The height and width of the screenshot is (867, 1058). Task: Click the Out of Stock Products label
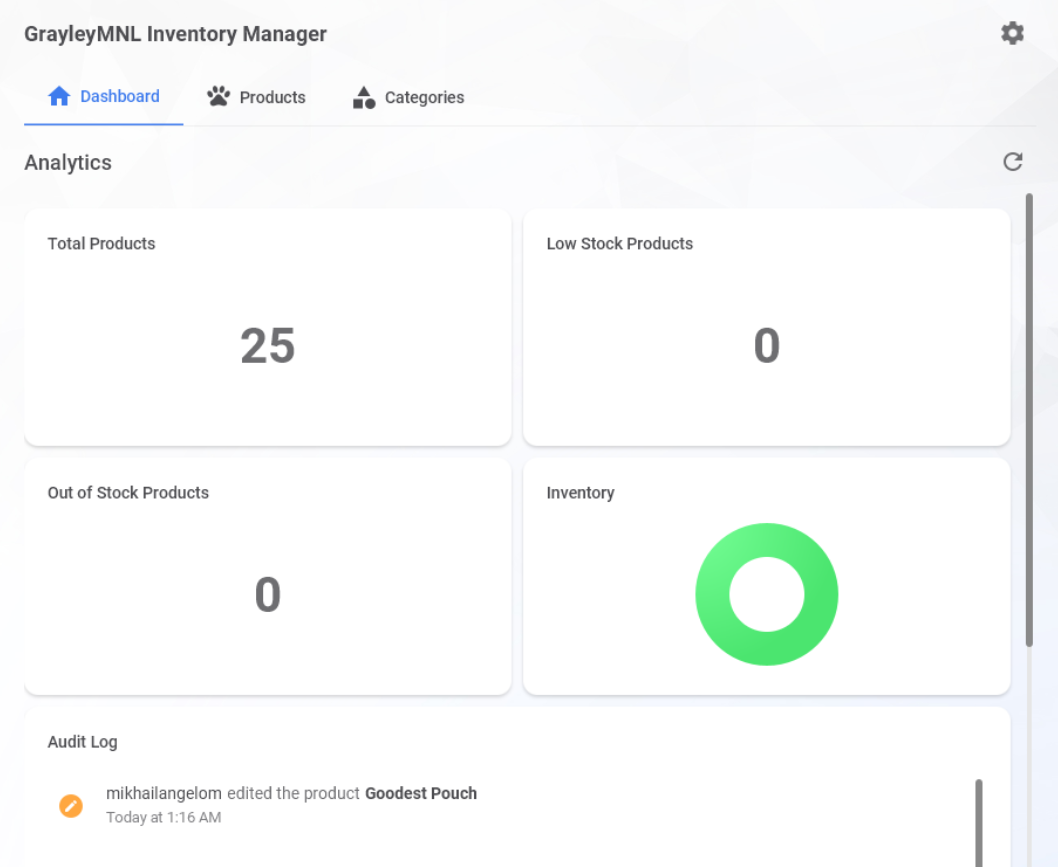[x=128, y=493]
